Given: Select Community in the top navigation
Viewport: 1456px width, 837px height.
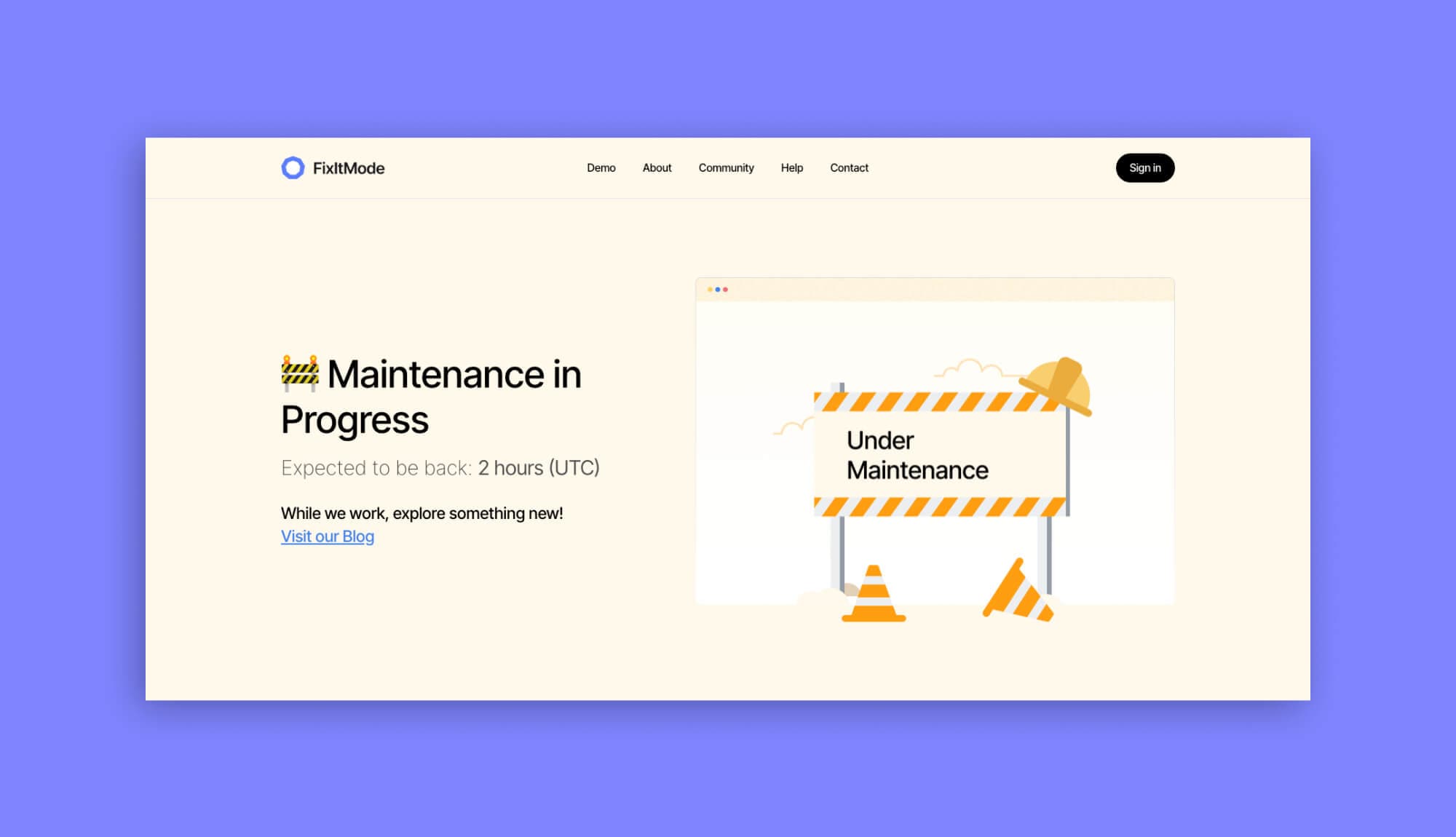Looking at the screenshot, I should 726,168.
